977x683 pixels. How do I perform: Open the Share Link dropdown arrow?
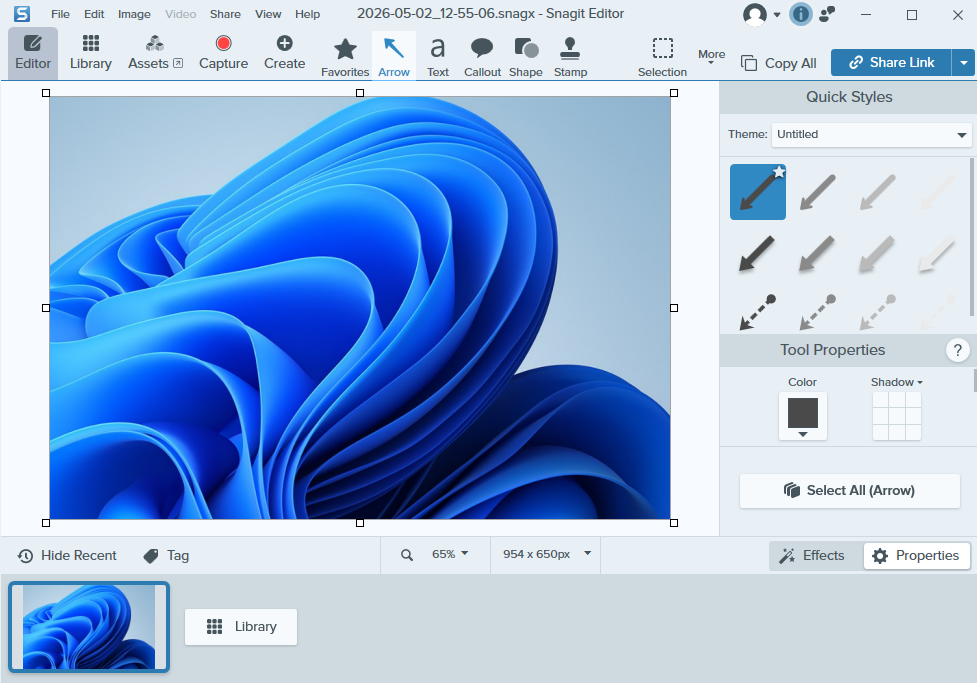[964, 62]
